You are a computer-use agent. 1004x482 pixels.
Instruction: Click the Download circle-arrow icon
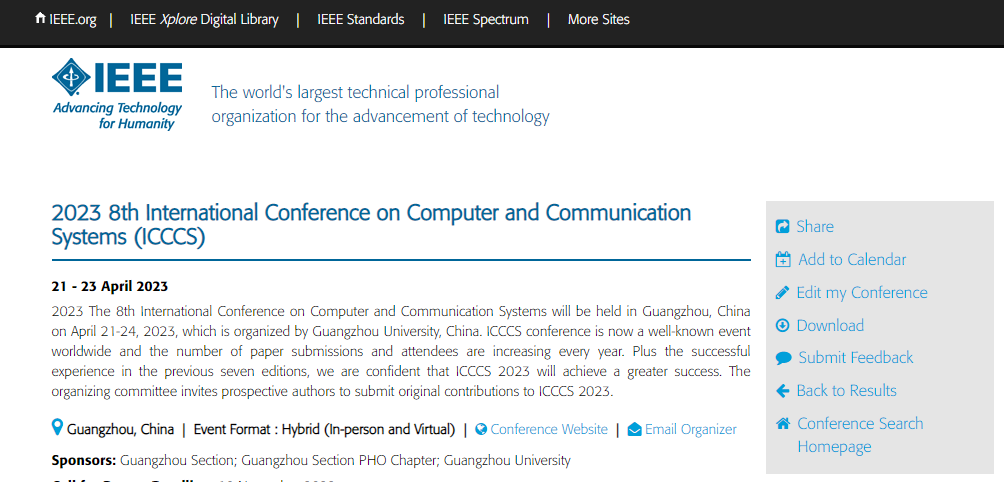pos(782,325)
